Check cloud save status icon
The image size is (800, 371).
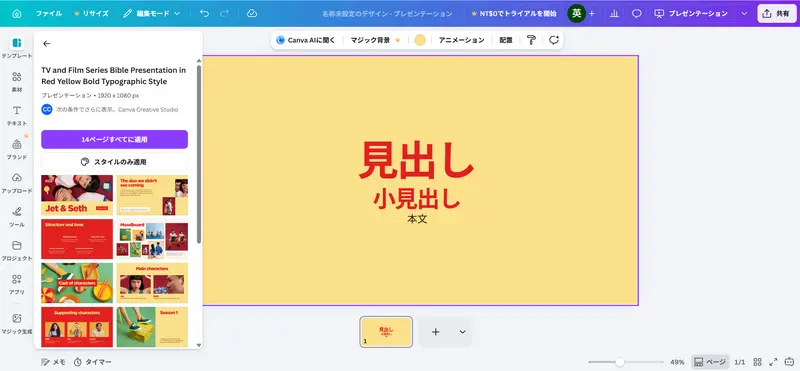(x=252, y=14)
